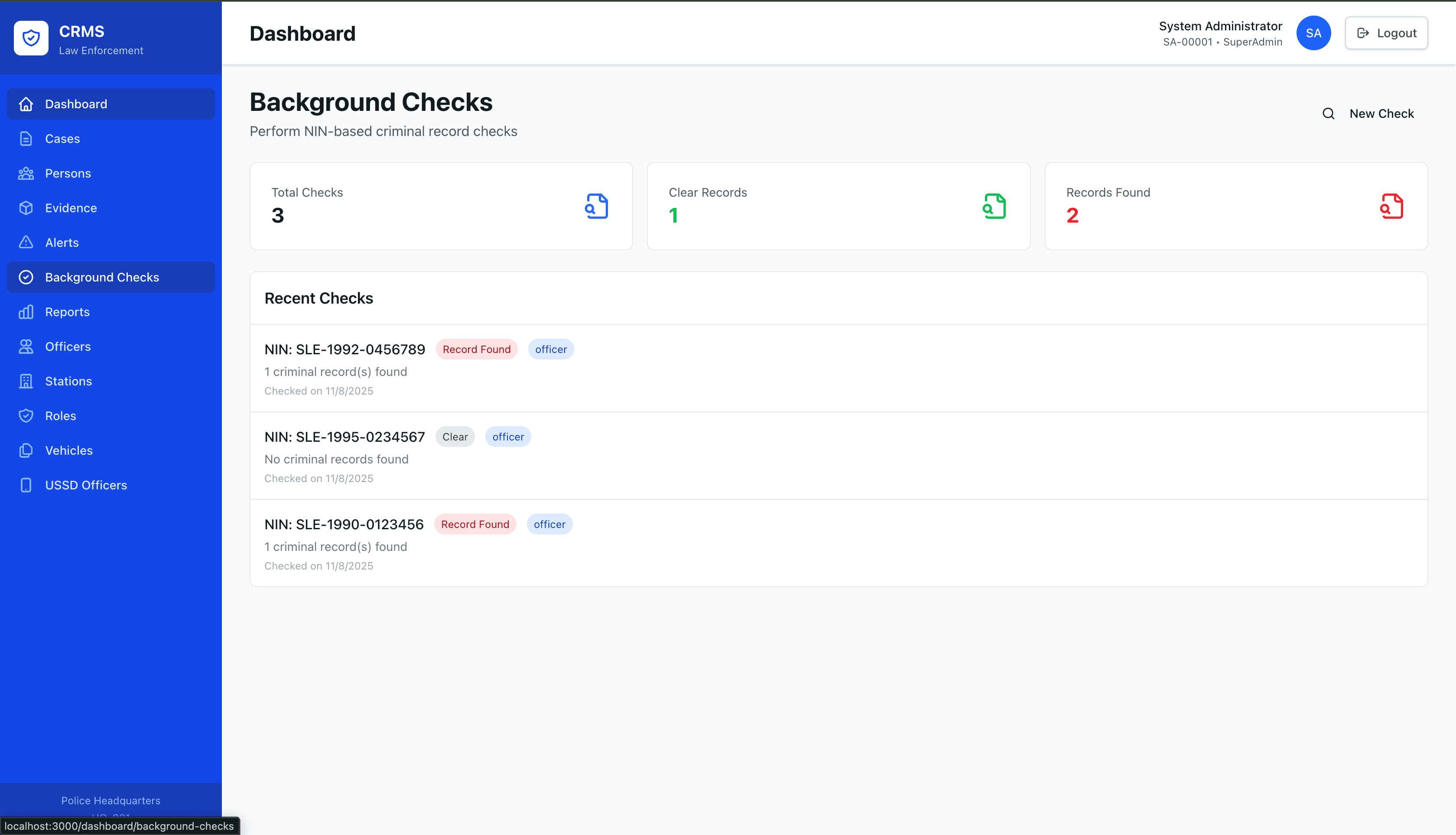1456x835 pixels.
Task: Go to Persons page
Action: [111, 173]
